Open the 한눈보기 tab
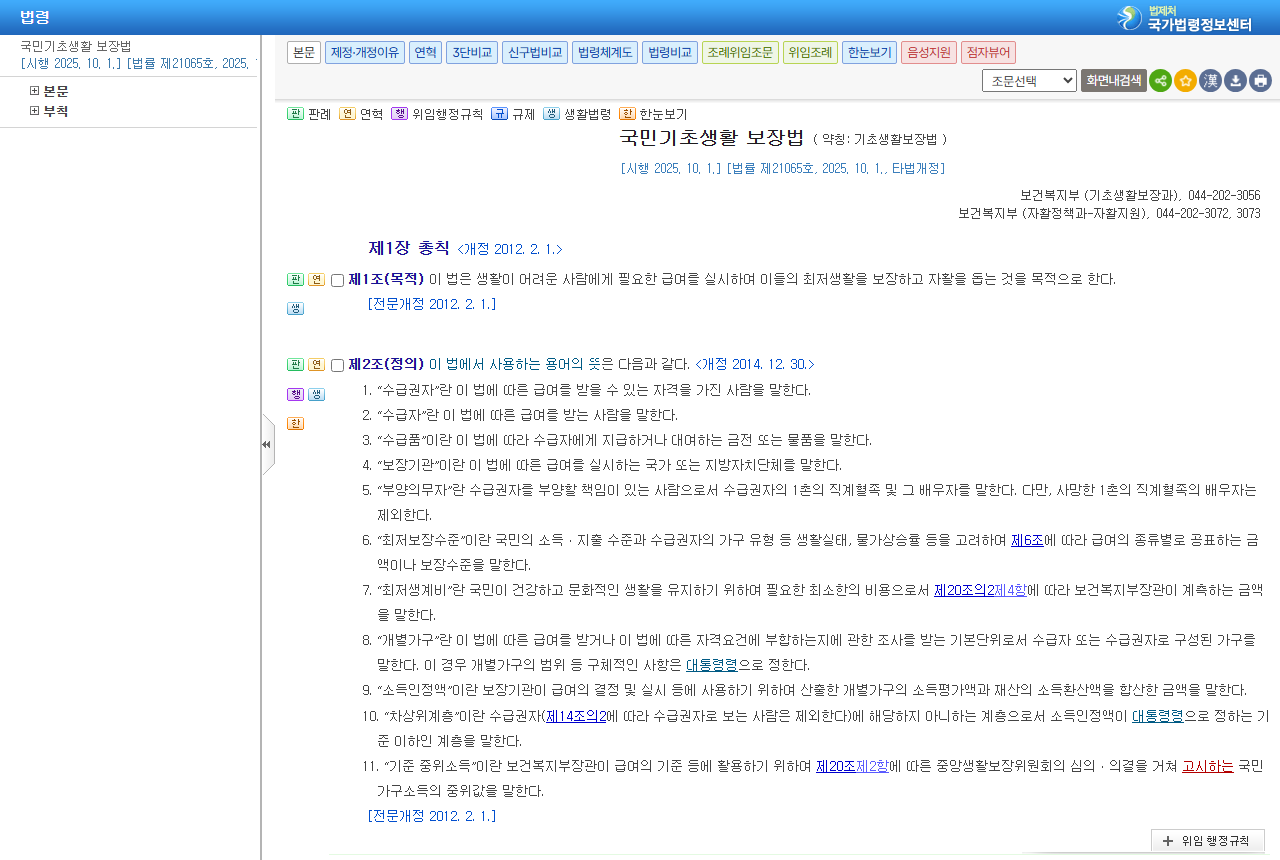 (869, 53)
